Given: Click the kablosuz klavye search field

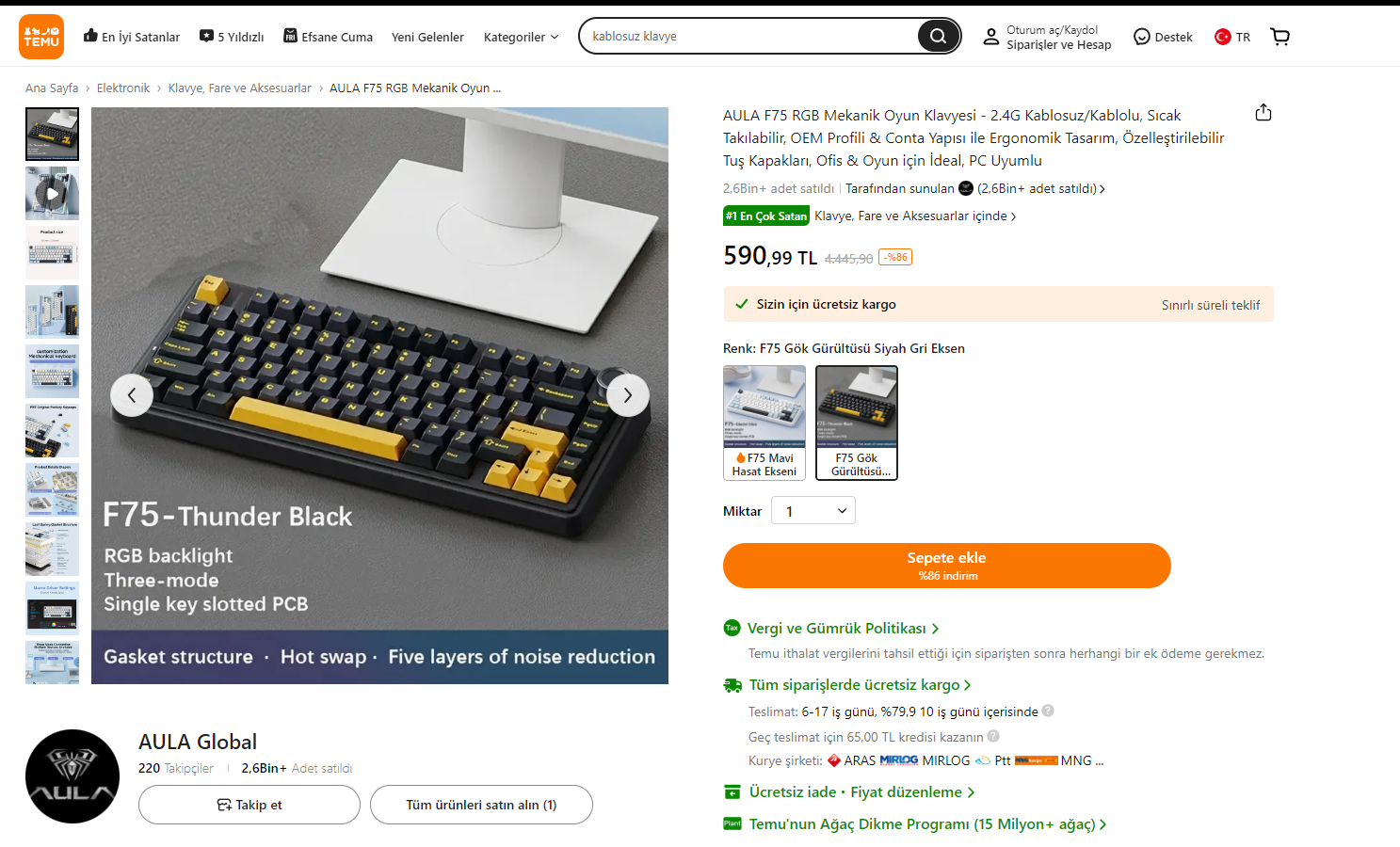Looking at the screenshot, I should 748,36.
